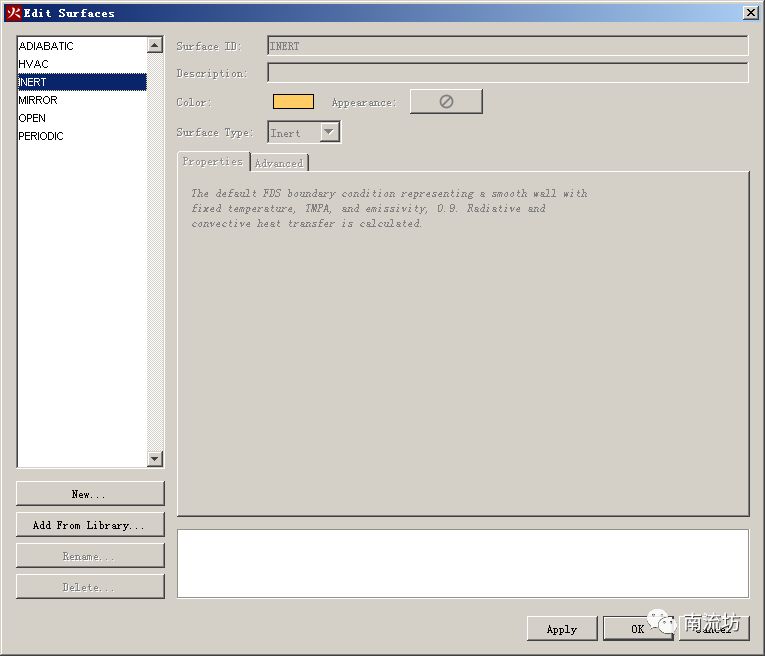
Task: Choose the PERIODIC surface entry
Action: click(41, 136)
